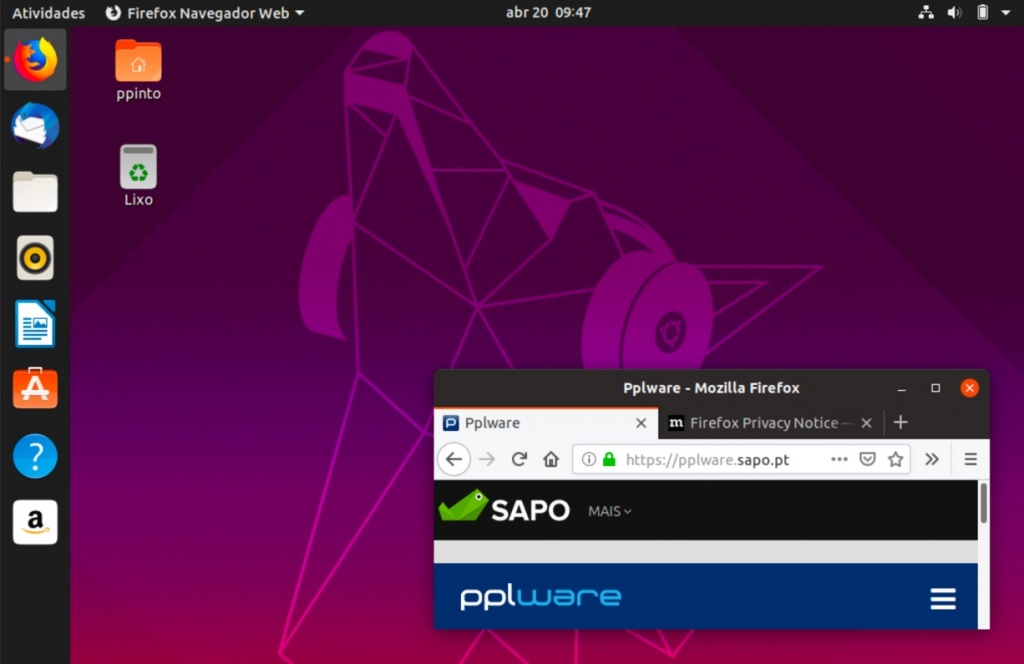Image resolution: width=1024 pixels, height=664 pixels.
Task: Open the Files manager in the dock
Action: (x=35, y=192)
